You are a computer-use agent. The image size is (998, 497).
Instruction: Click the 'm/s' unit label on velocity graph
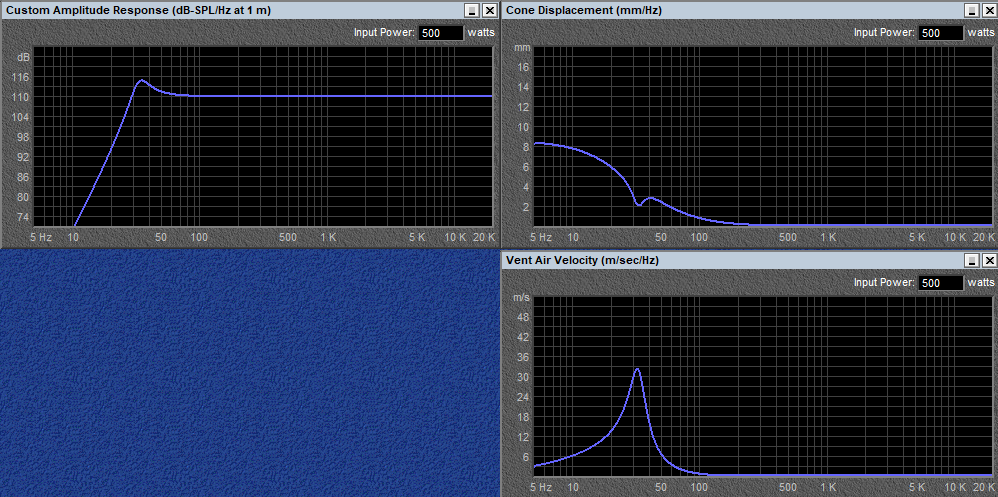521,297
